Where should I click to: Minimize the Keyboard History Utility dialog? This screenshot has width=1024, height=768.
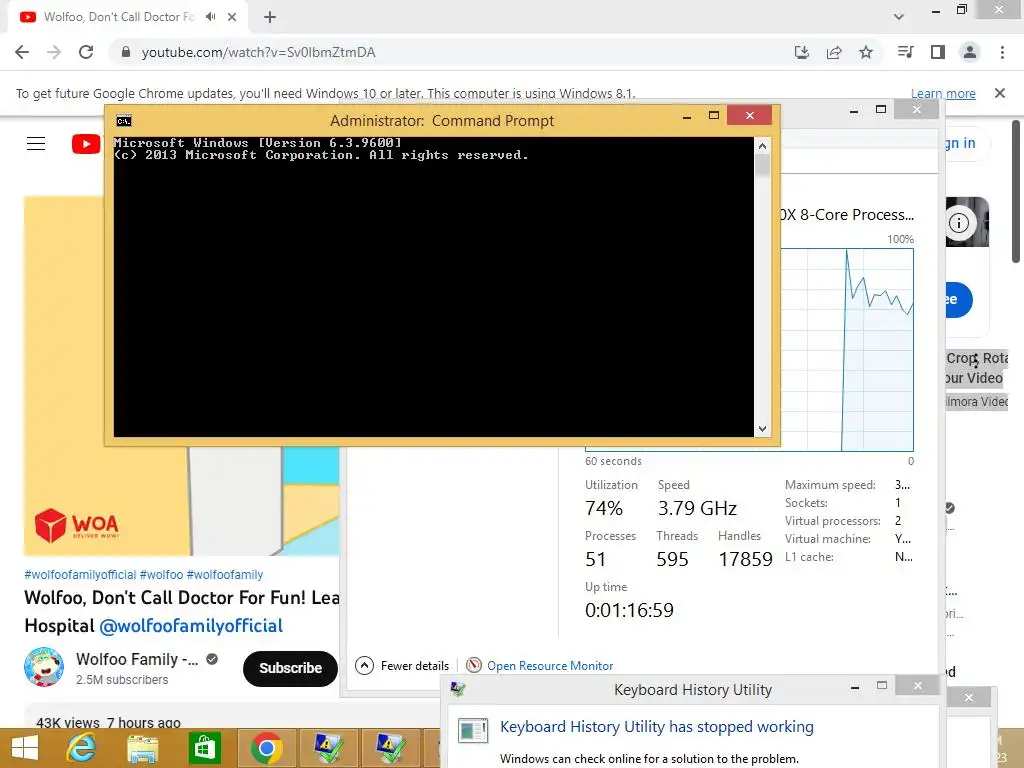855,686
